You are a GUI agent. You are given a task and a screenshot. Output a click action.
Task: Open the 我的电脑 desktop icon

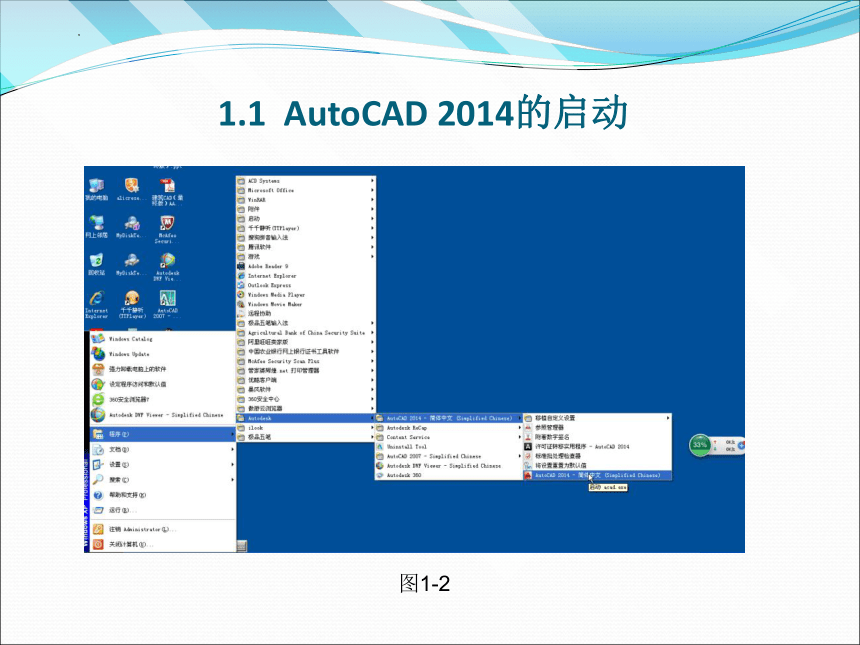(97, 190)
